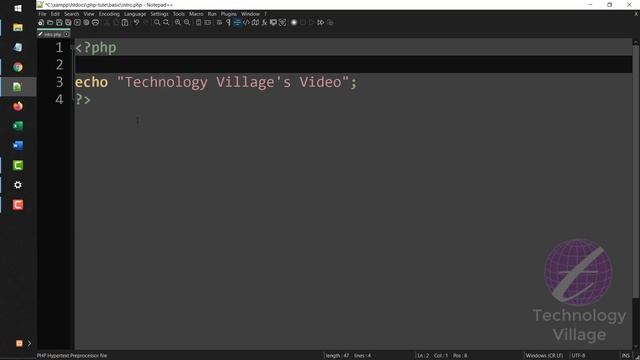Image resolution: width=640 pixels, height=360 pixels.
Task: Open the Macro menu
Action: [x=196, y=14]
